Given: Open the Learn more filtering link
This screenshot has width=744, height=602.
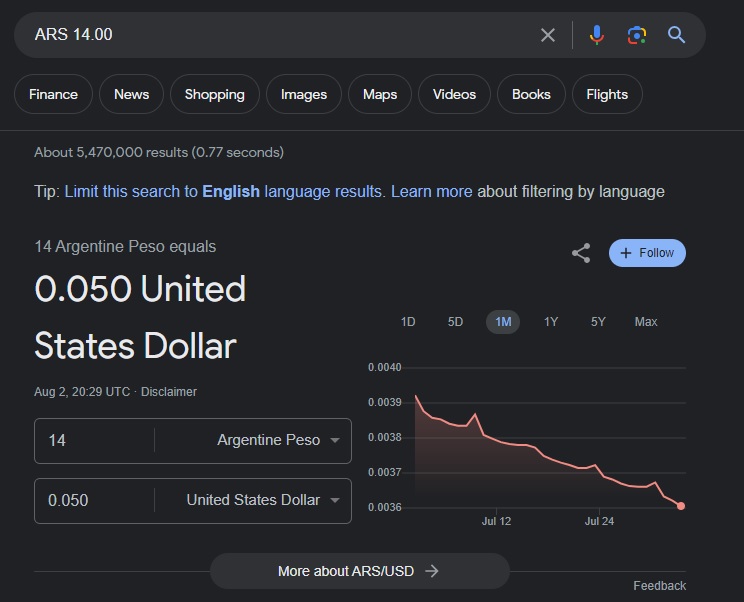Looking at the screenshot, I should tap(431, 192).
